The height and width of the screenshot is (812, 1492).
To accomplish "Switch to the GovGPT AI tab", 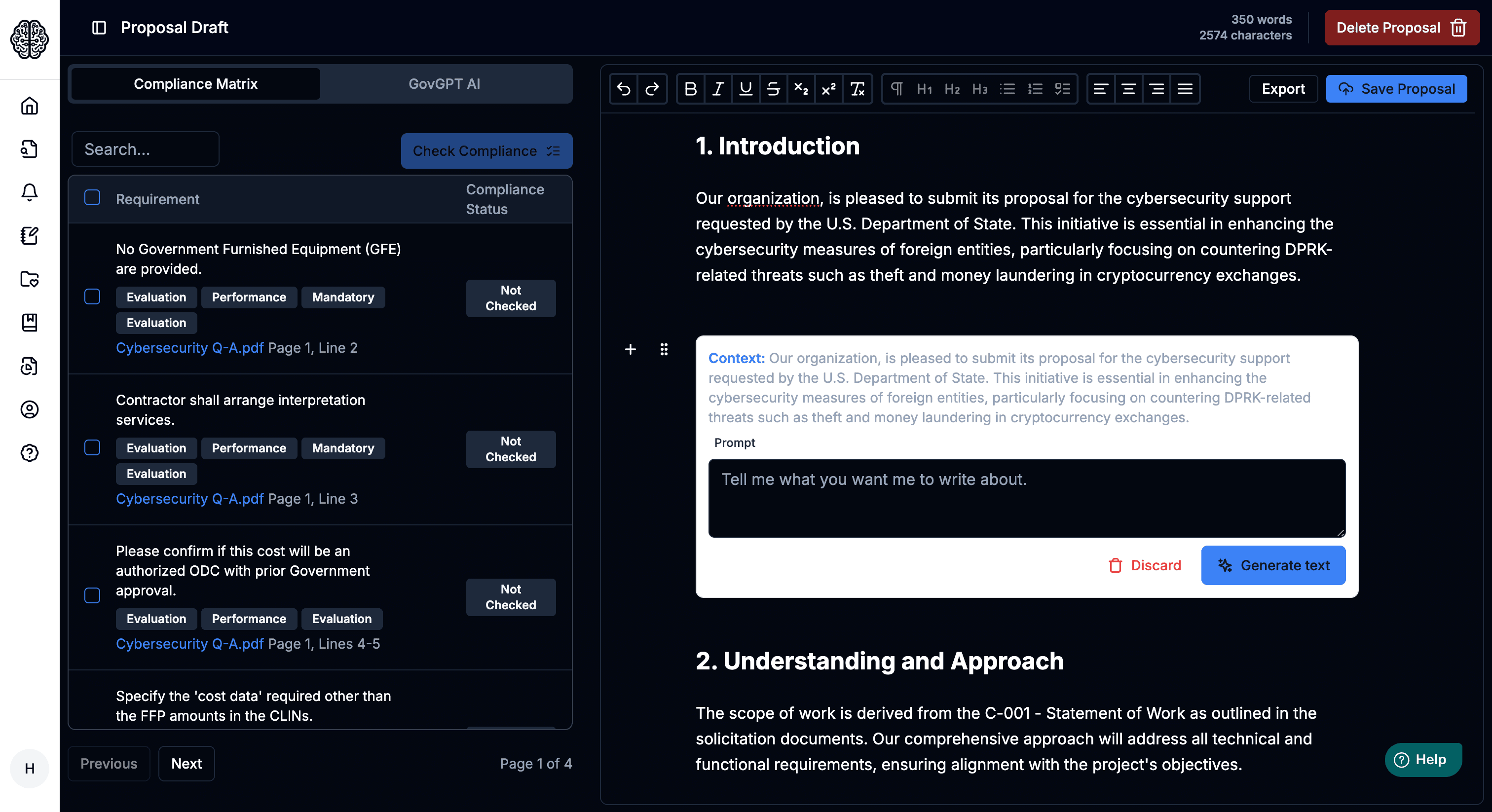I will pyautogui.click(x=444, y=83).
